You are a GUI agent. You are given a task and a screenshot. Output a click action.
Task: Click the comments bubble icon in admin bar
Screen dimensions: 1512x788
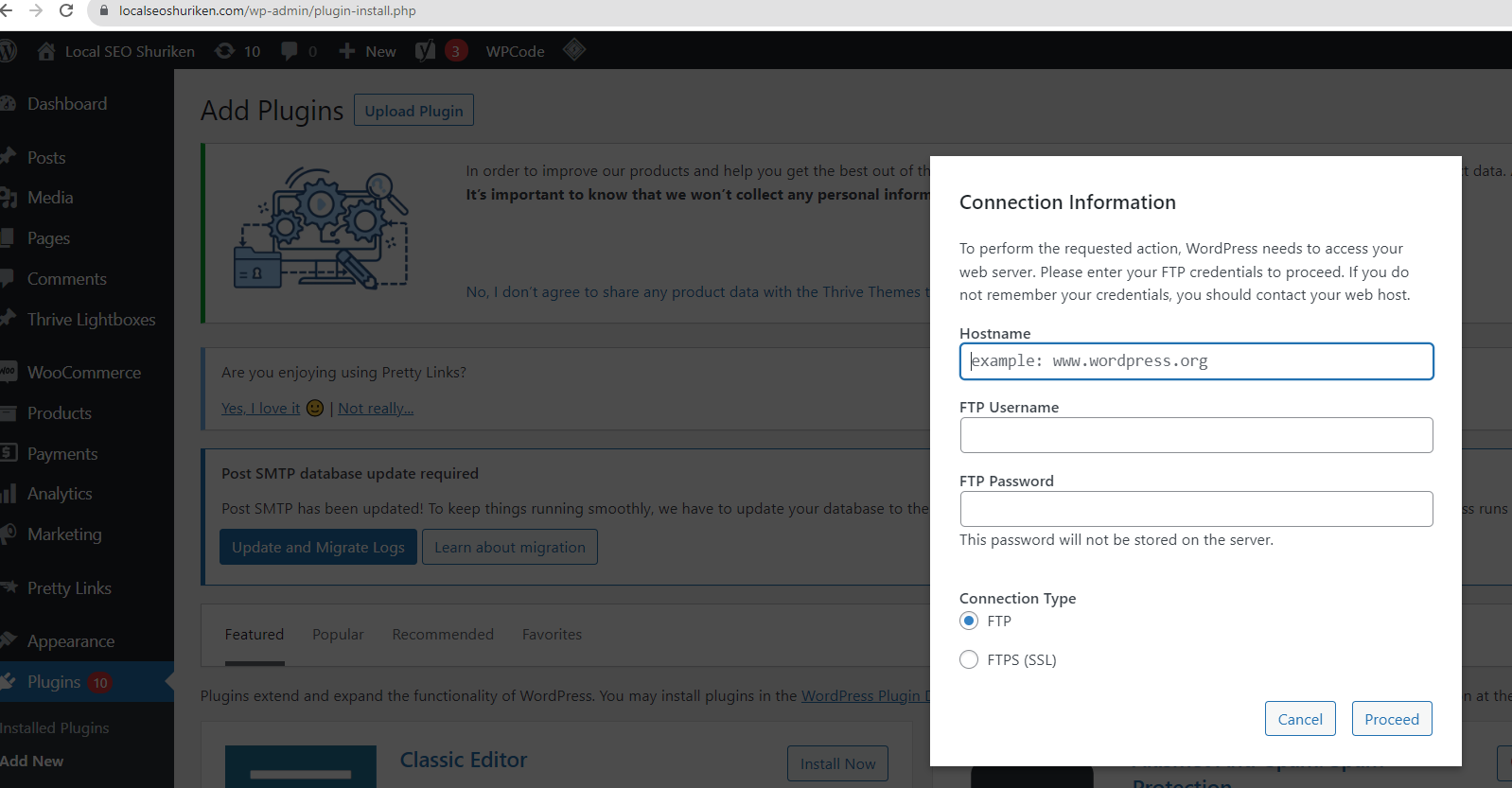290,51
